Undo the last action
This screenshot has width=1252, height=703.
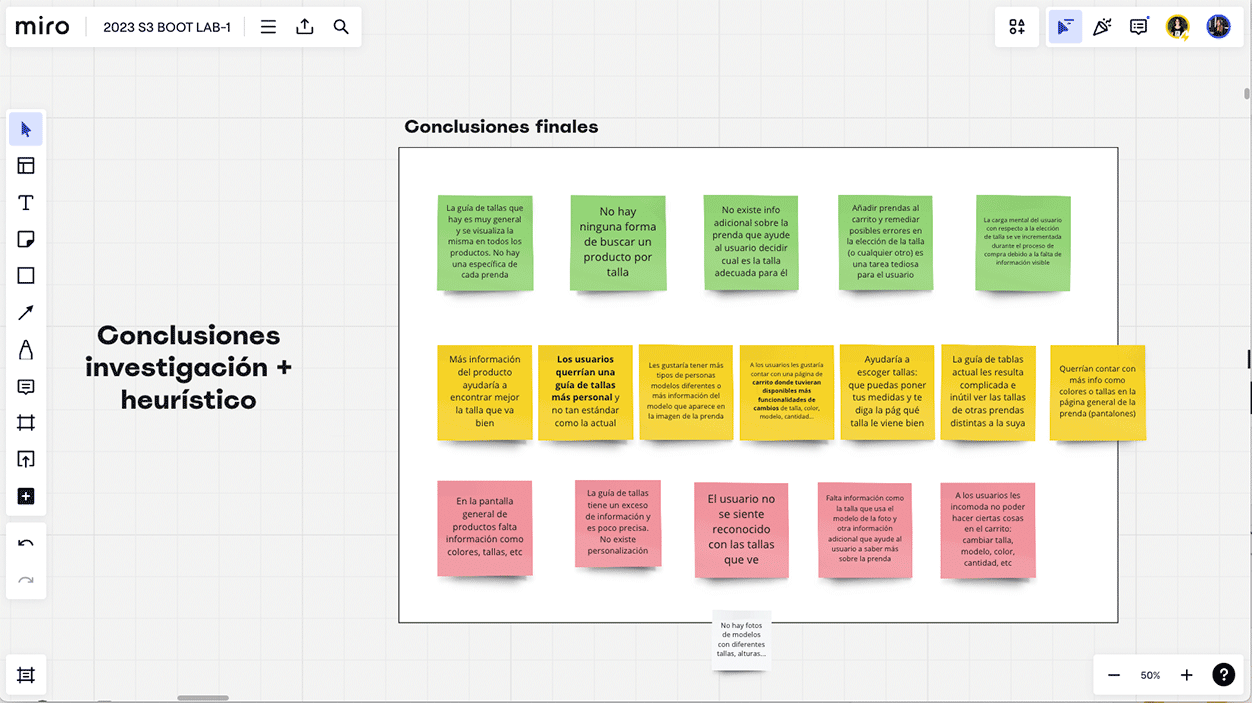[26, 543]
